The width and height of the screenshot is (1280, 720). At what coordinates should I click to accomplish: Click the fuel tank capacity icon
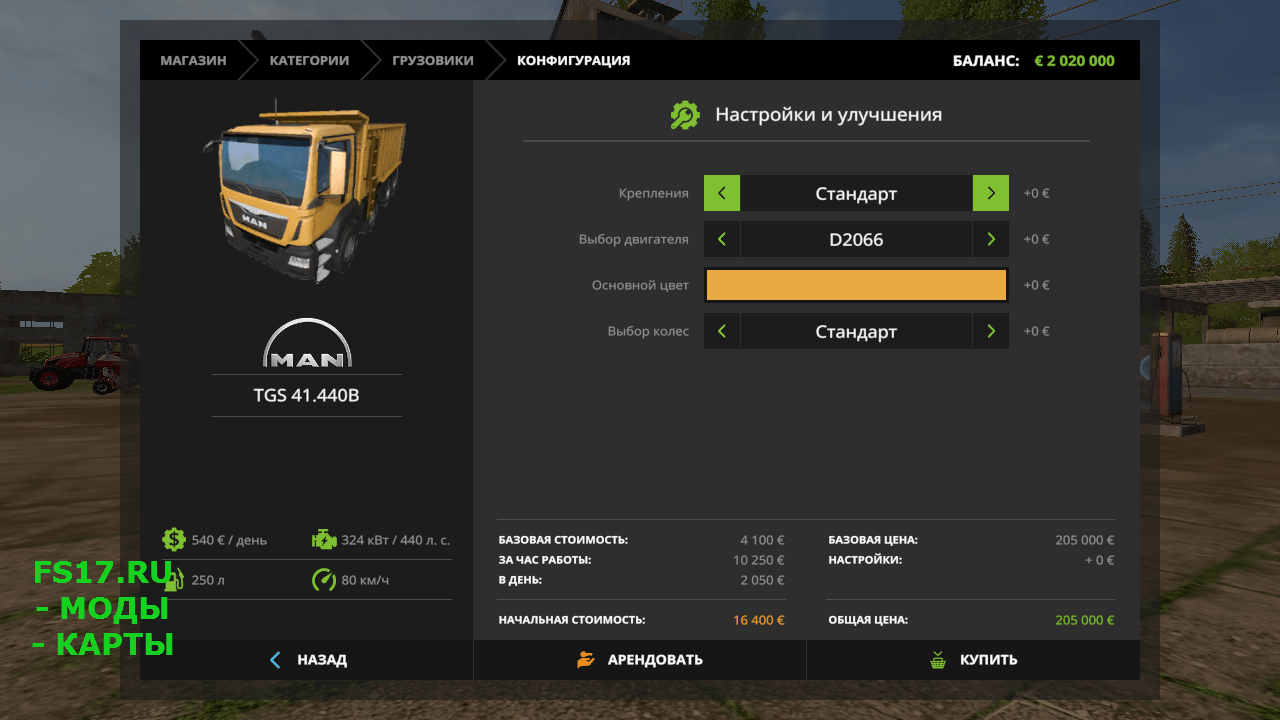(x=174, y=580)
